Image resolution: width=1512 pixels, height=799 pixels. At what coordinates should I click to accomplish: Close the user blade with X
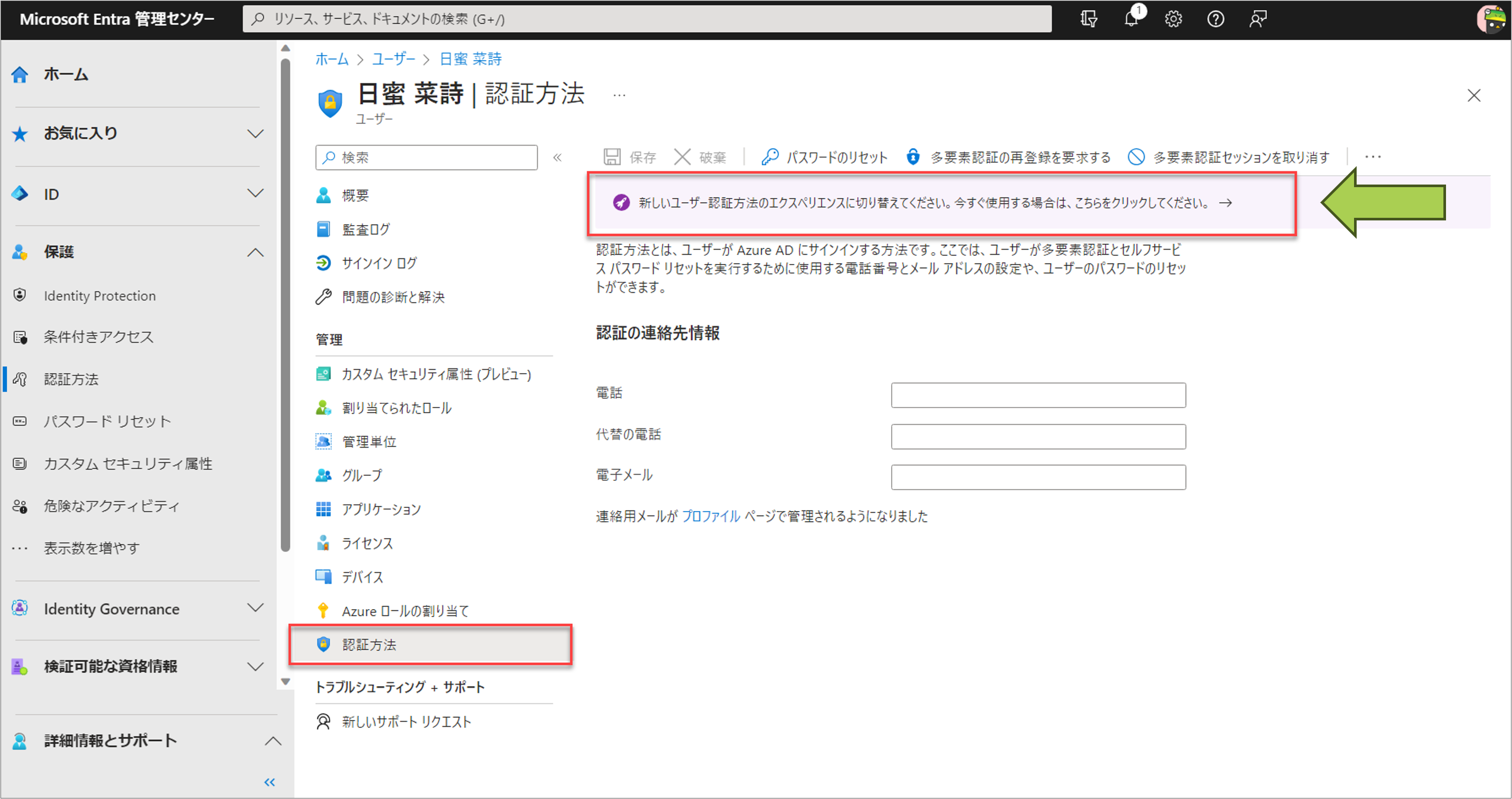click(1474, 96)
